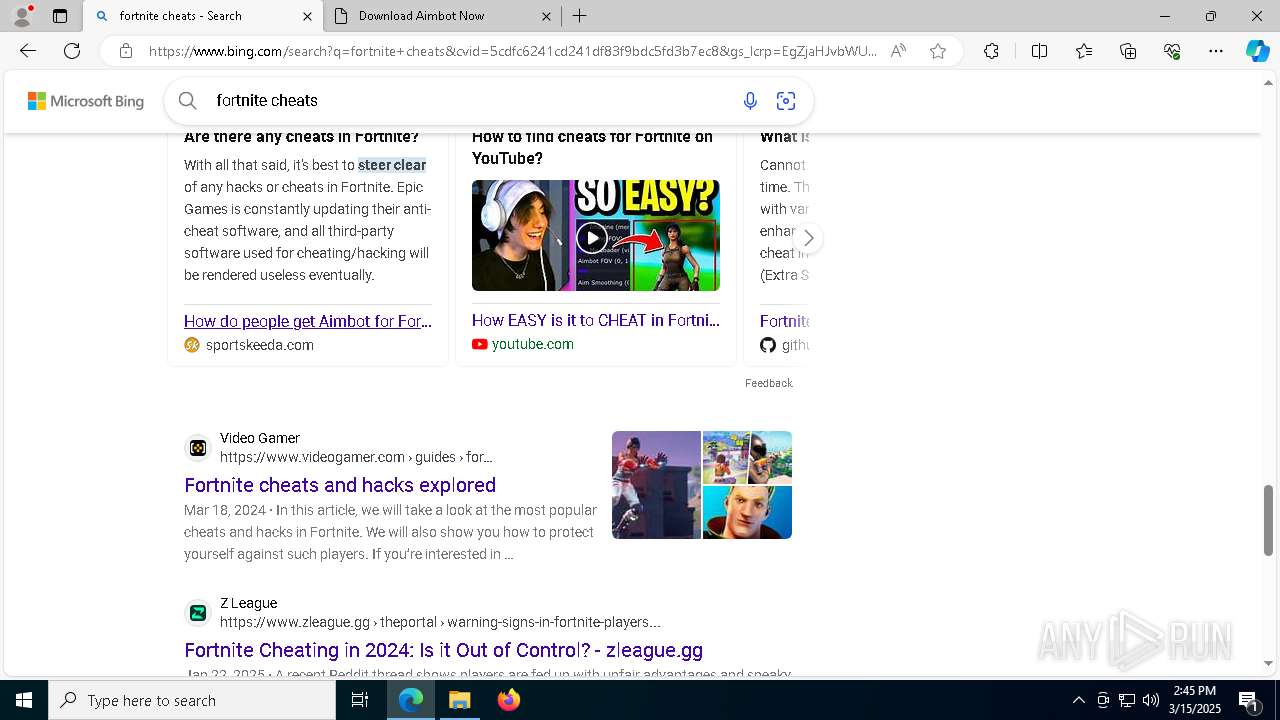Open the Fortnite result thumbnail image
This screenshot has height=720, width=1280.
click(x=702, y=485)
